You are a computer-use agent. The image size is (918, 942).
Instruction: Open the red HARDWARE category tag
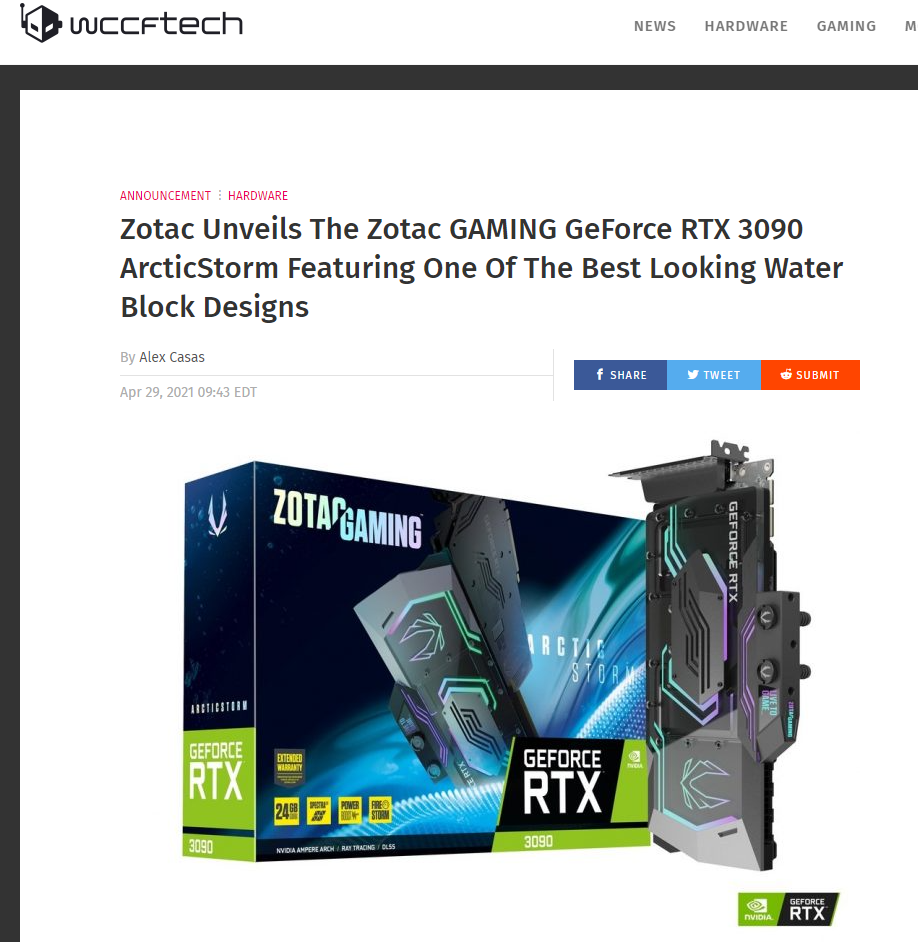coord(258,196)
